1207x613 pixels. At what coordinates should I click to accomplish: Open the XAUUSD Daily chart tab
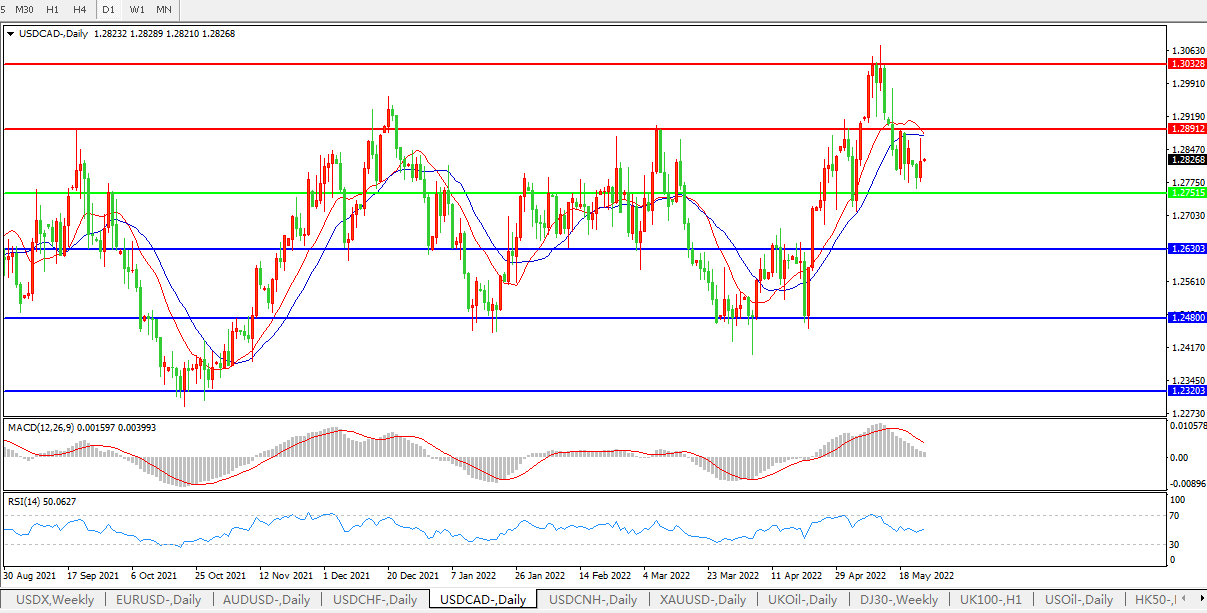pos(702,599)
